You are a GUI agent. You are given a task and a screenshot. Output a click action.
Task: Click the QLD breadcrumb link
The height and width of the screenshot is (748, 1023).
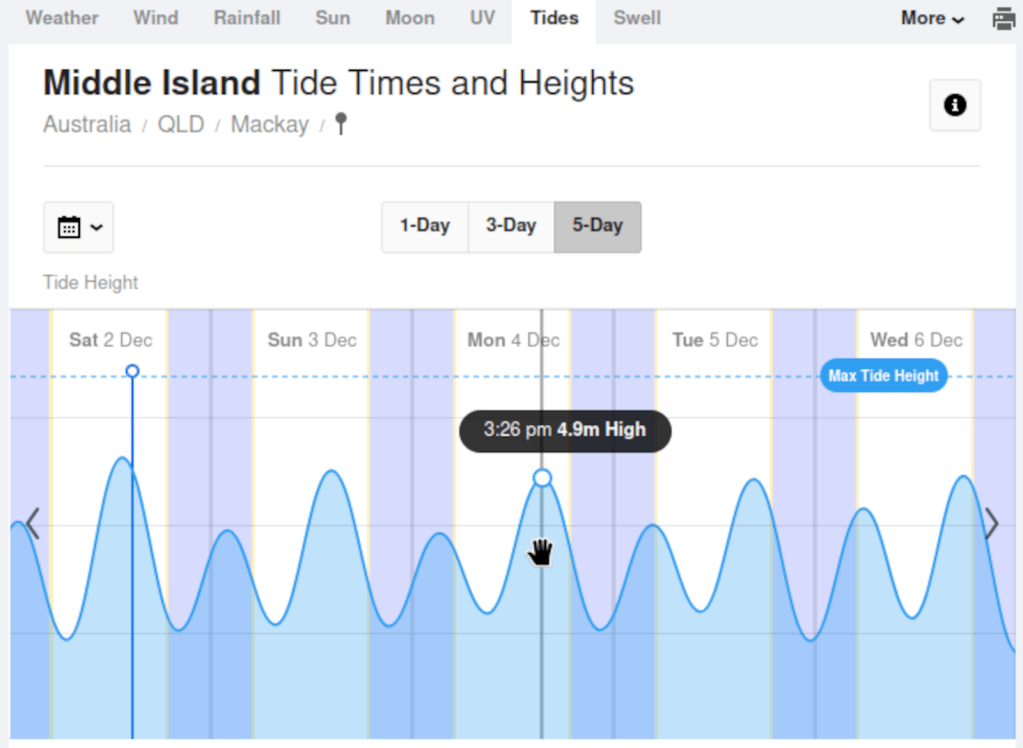[181, 124]
